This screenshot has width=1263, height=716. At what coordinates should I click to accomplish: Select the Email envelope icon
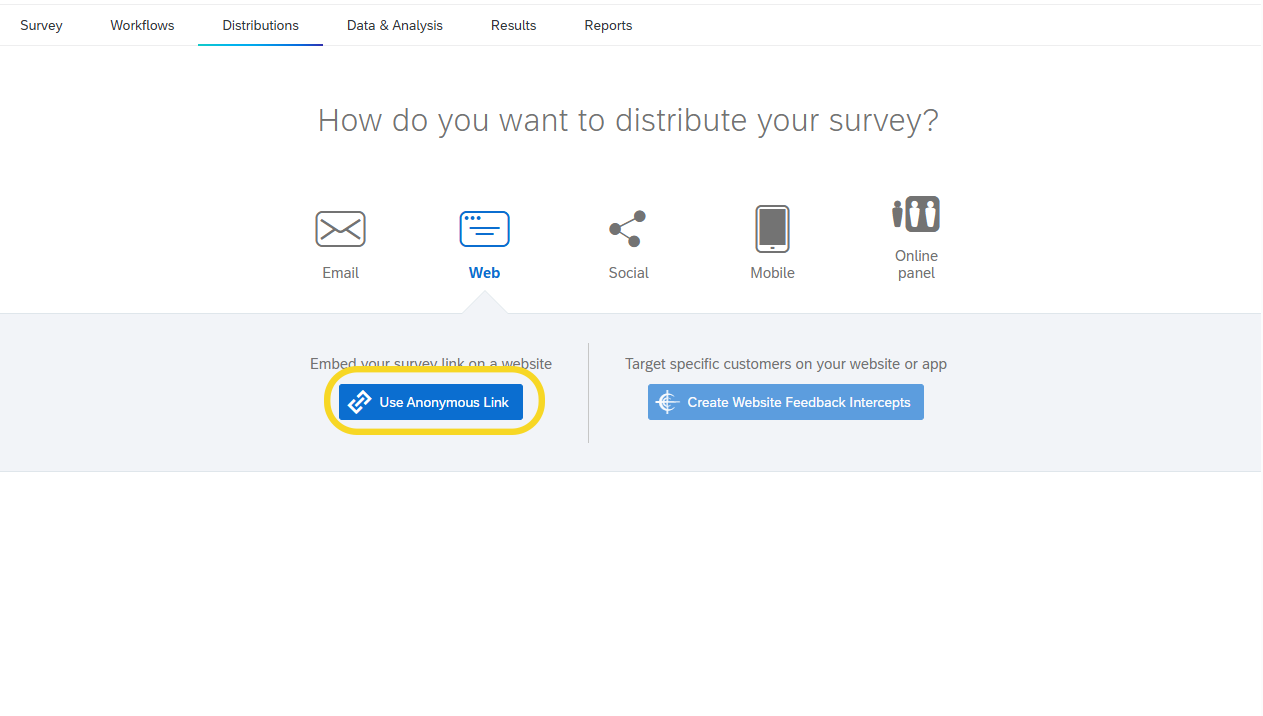[x=340, y=229]
